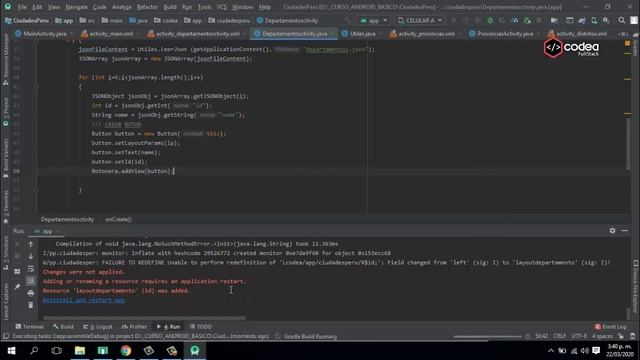Click Down the stack trace arrow
This screenshot has height=360, width=640.
31,256
